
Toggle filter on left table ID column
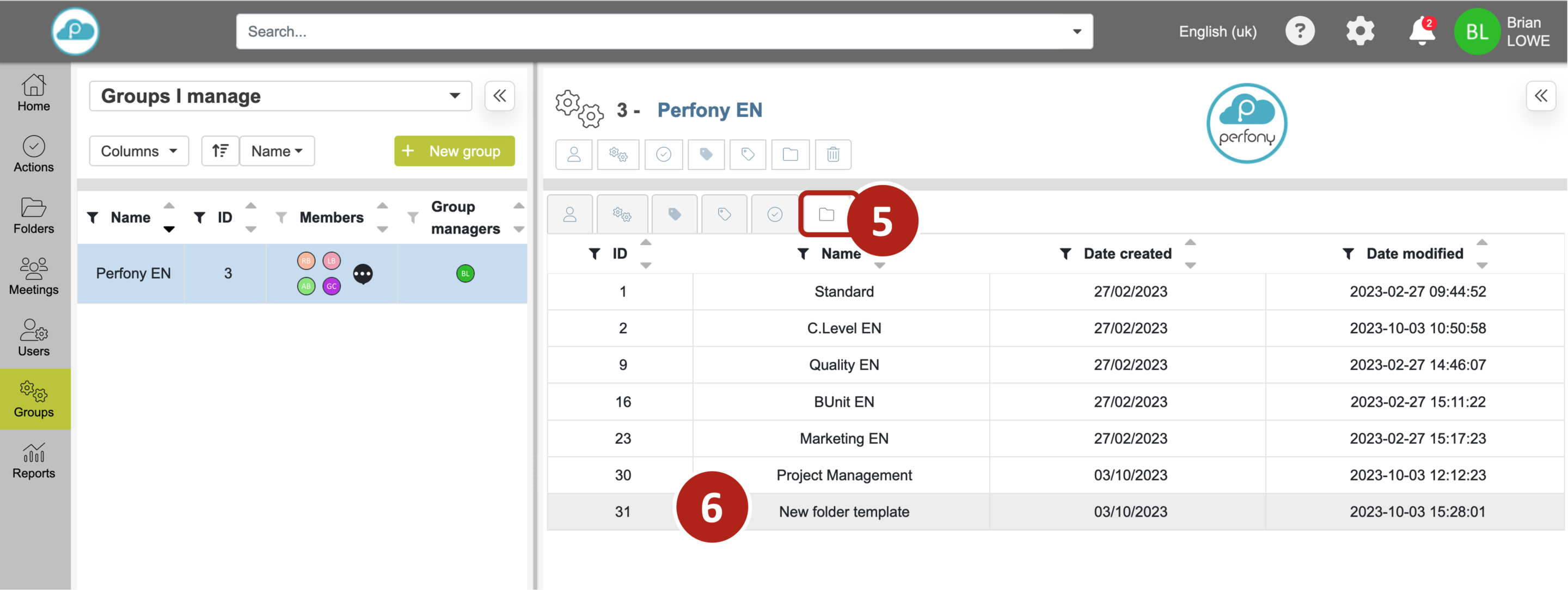[199, 218]
